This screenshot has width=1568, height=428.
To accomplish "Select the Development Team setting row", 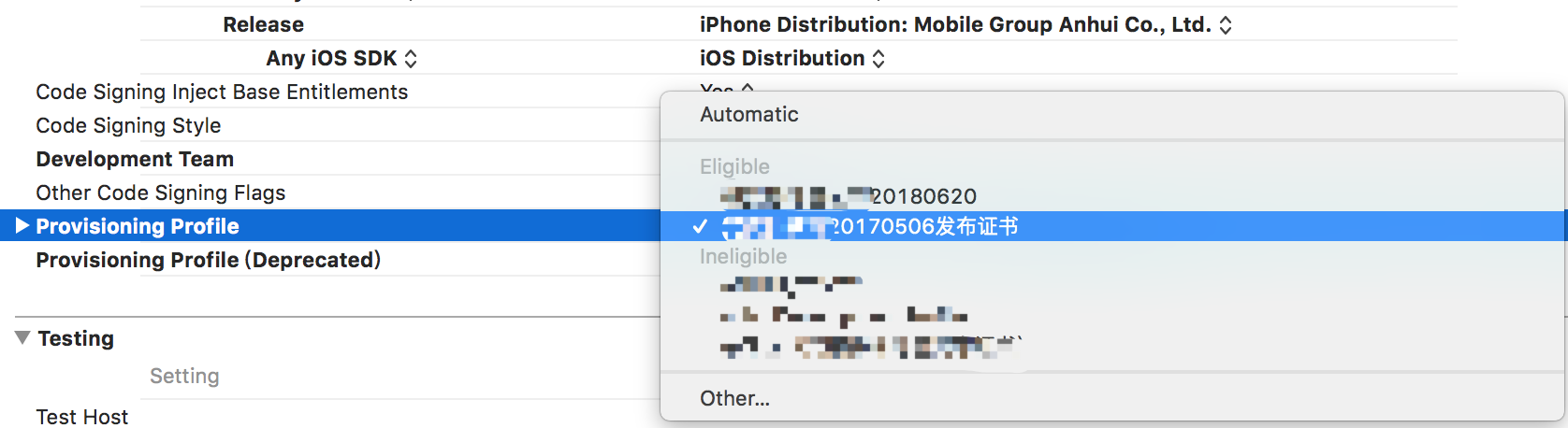I will pos(135,160).
